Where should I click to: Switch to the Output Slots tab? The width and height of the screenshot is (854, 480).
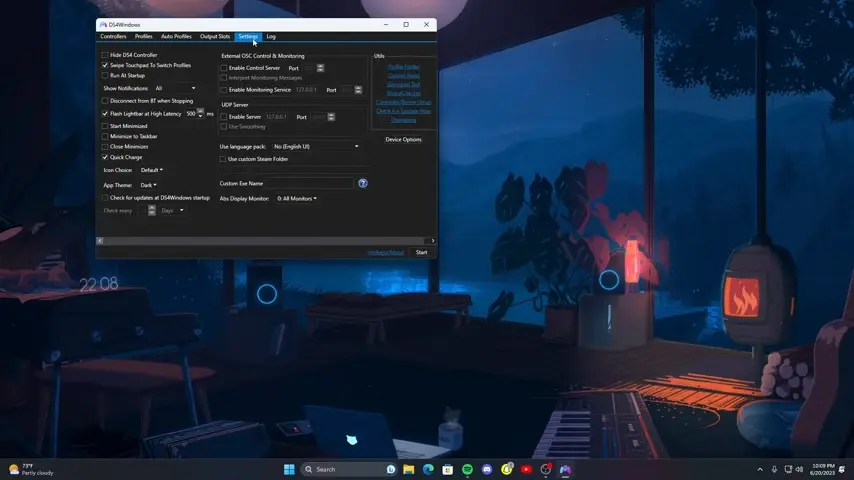click(215, 37)
